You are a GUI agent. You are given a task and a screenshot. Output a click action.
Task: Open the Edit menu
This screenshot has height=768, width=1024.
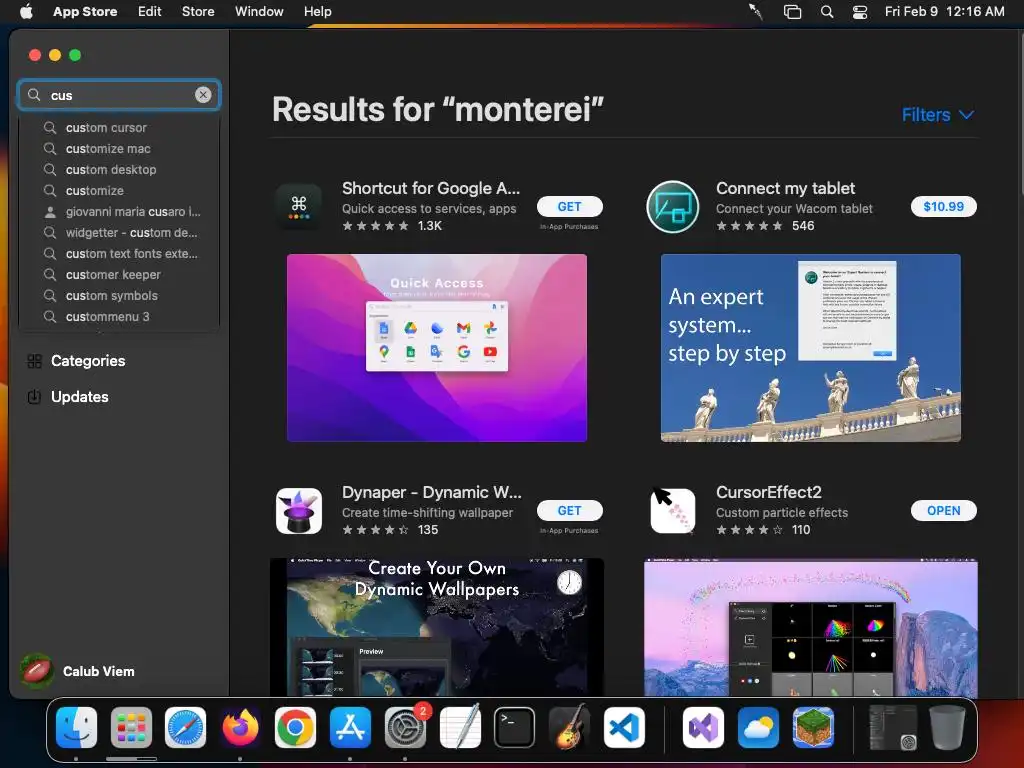(150, 12)
